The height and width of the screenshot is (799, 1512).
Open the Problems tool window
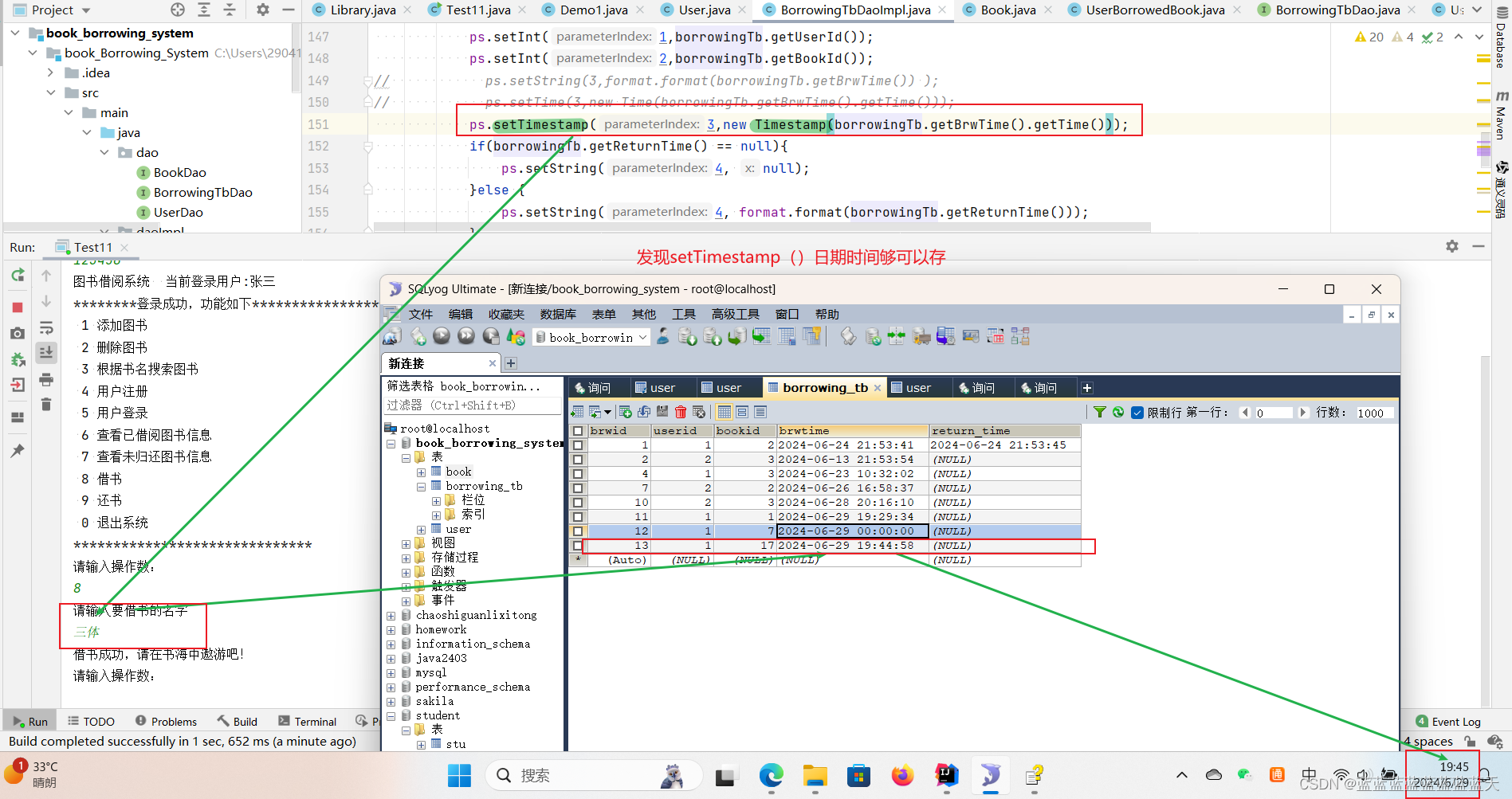tap(166, 721)
